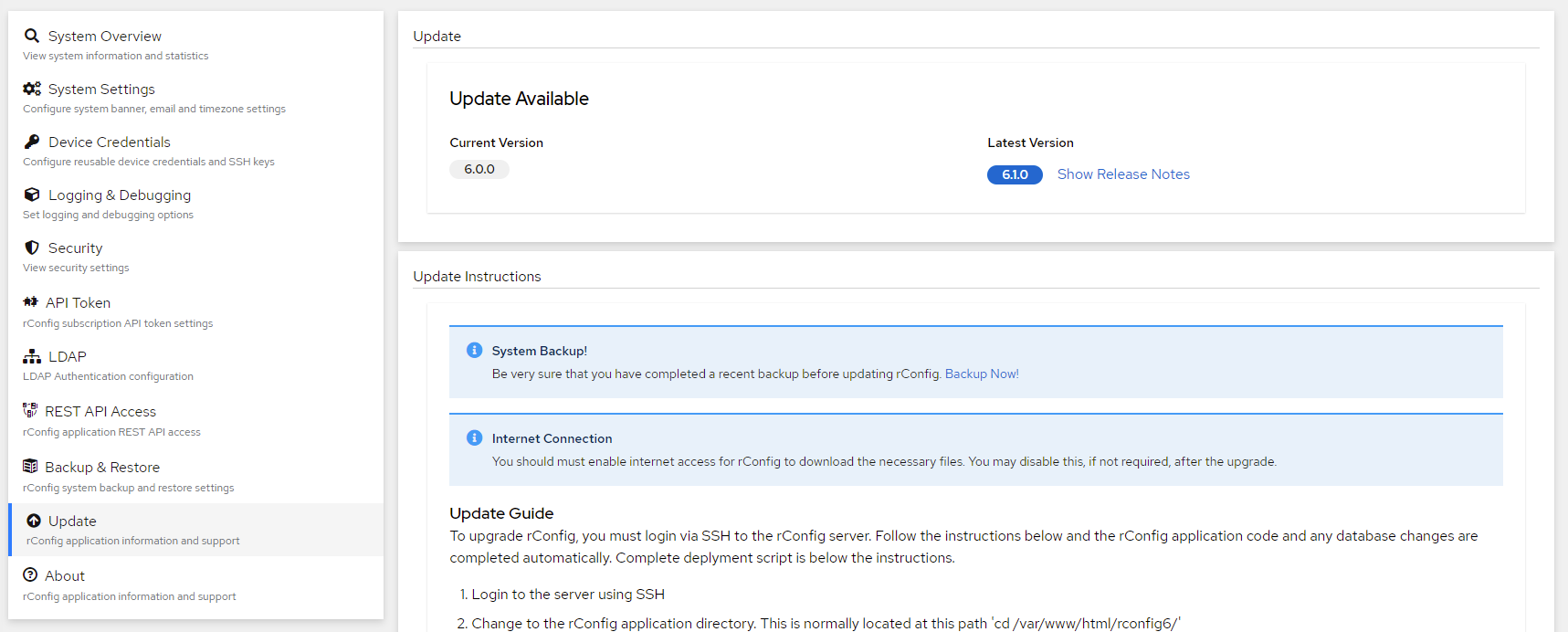
Task: Click the REST API Access icon
Action: click(30, 410)
